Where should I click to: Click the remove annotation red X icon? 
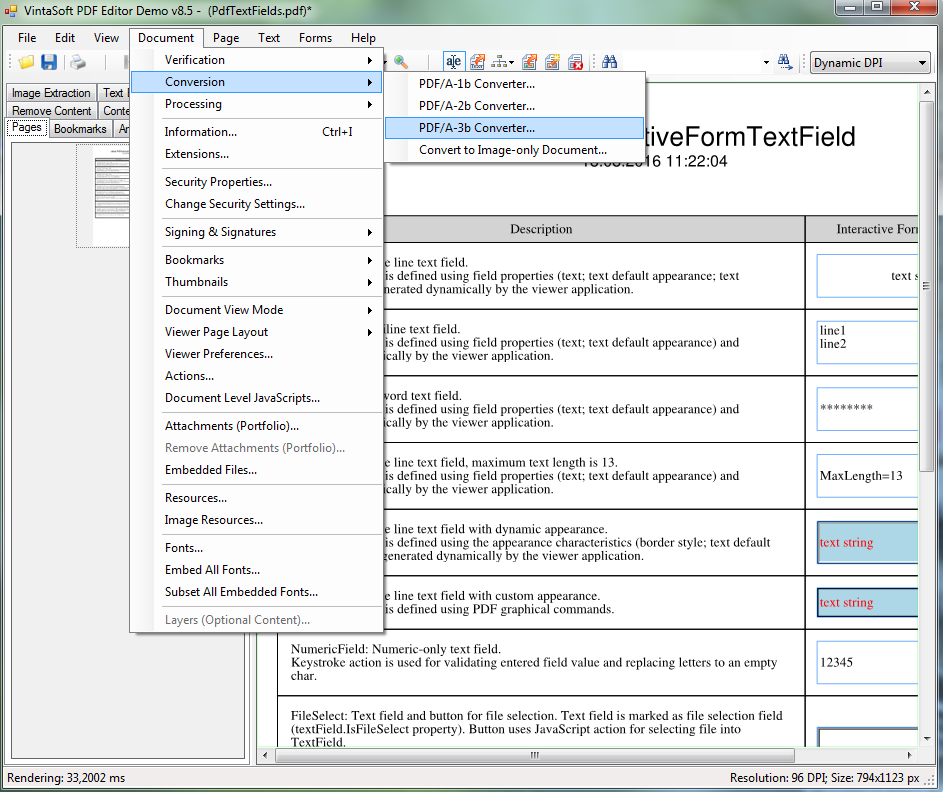point(576,62)
